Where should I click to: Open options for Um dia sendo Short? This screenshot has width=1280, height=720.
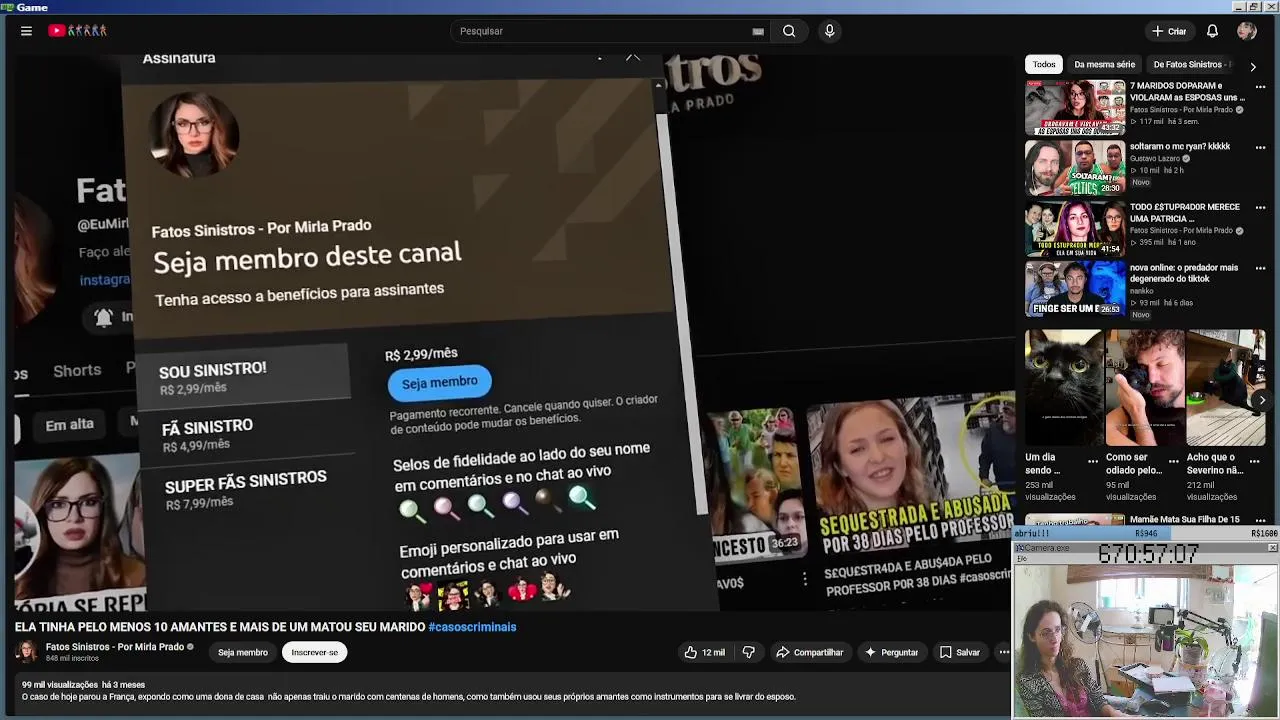(1092, 461)
